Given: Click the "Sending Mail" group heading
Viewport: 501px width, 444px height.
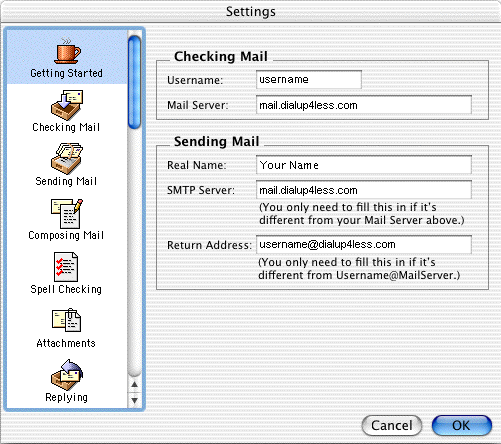Looking at the screenshot, I should 216,141.
